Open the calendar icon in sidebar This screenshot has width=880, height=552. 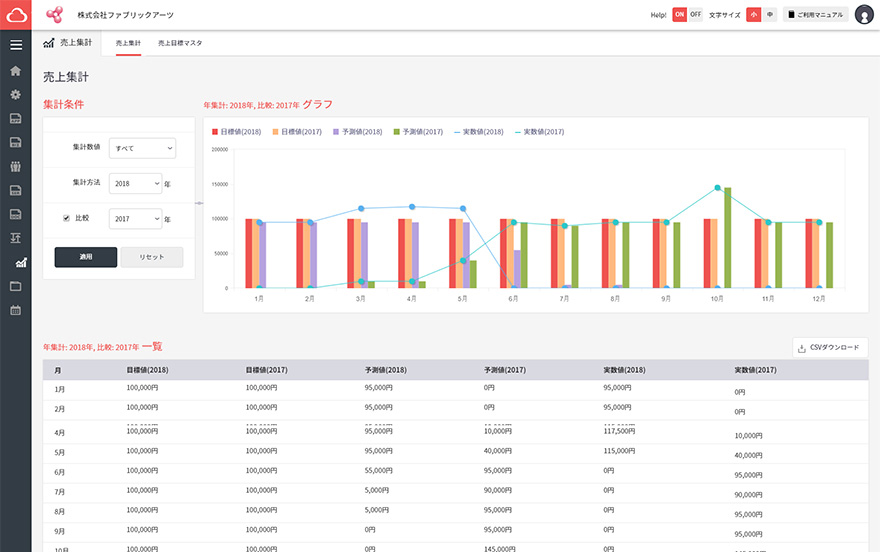(16, 310)
